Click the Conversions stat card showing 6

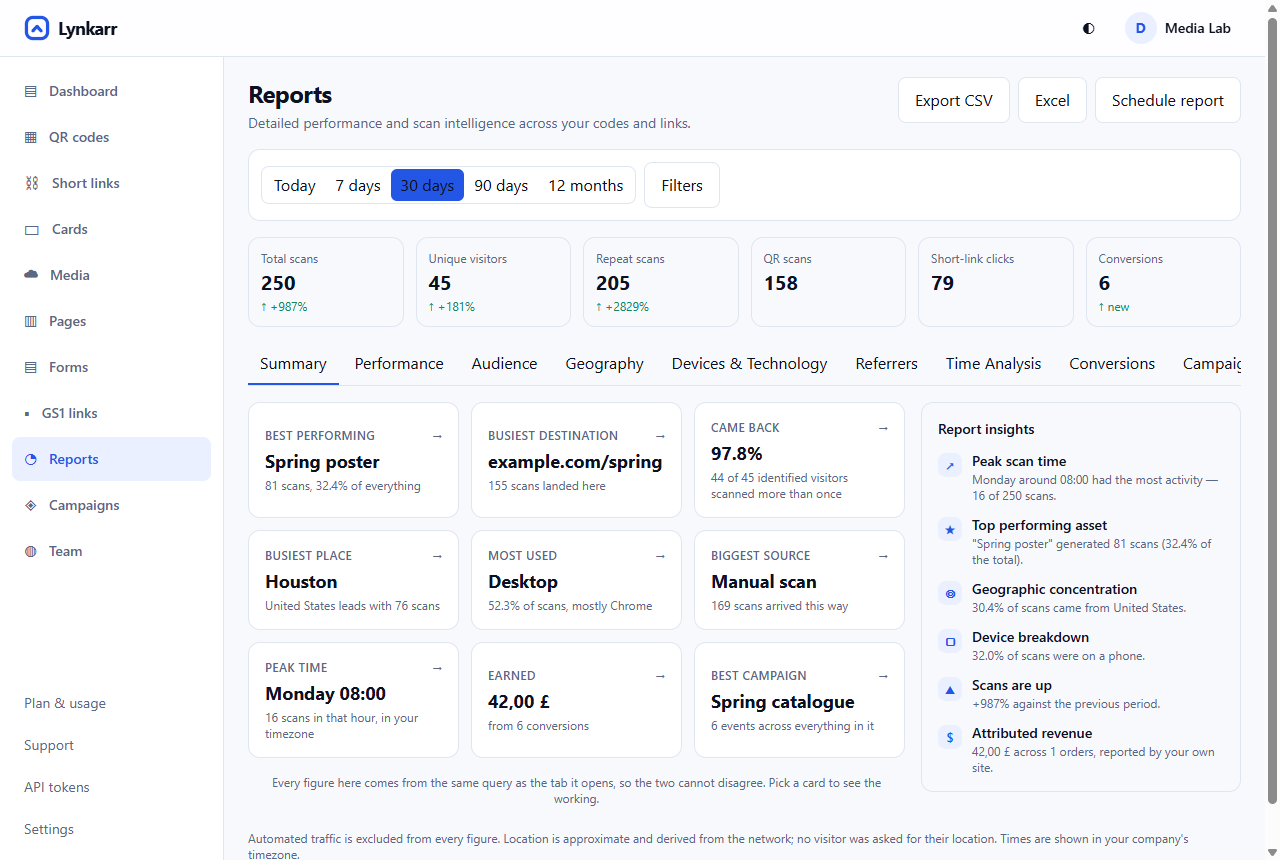coord(1163,282)
